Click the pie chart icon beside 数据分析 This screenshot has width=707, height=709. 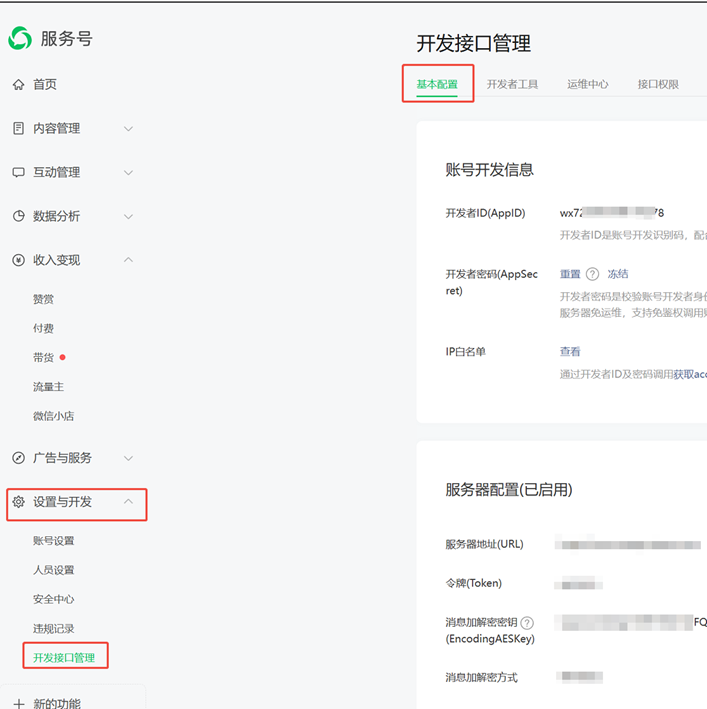point(19,216)
